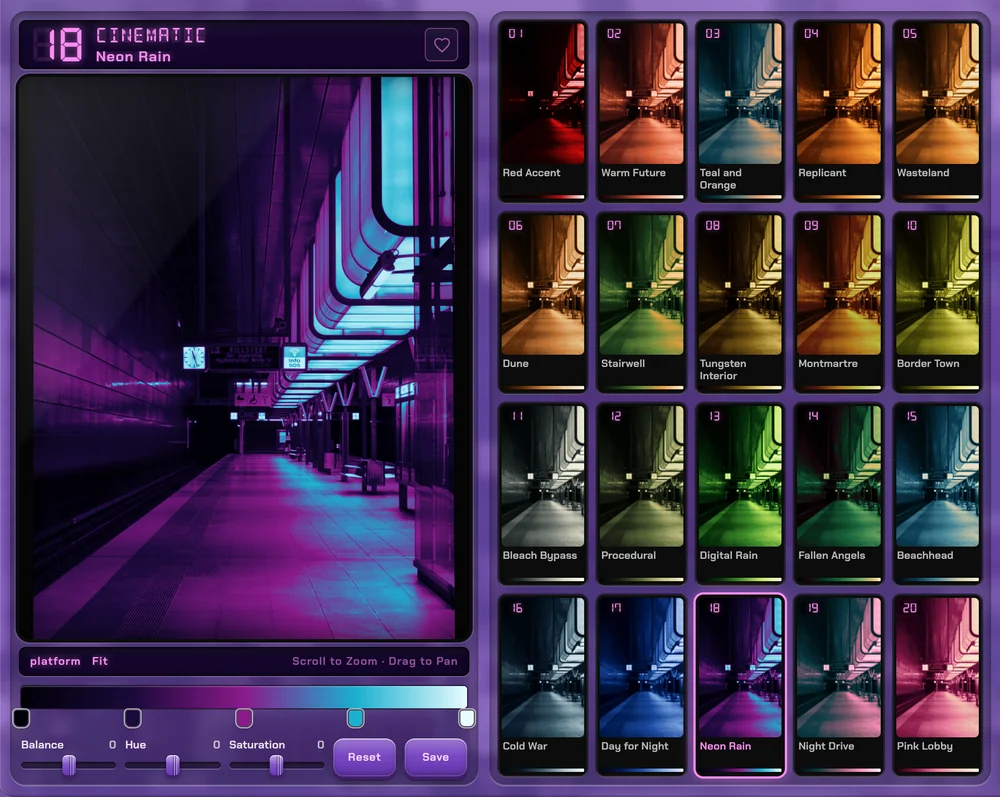
Task: Select the Bleach Bypass preset
Action: [x=542, y=494]
